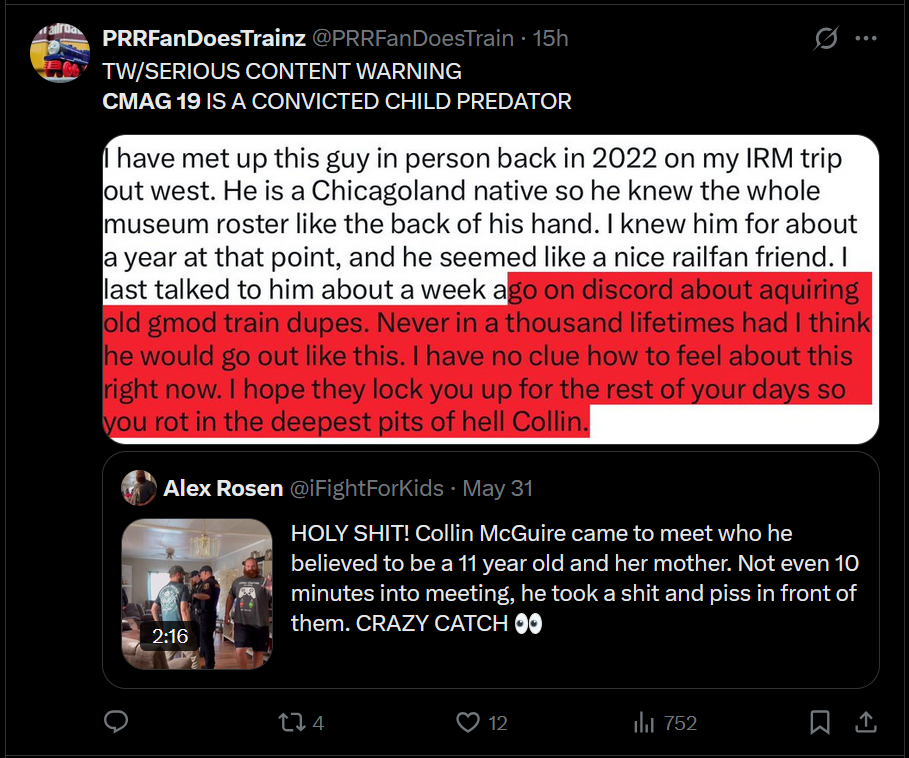909x758 pixels.
Task: Open the PRRFanDoesTrainz train profile avatar
Action: pos(61,53)
